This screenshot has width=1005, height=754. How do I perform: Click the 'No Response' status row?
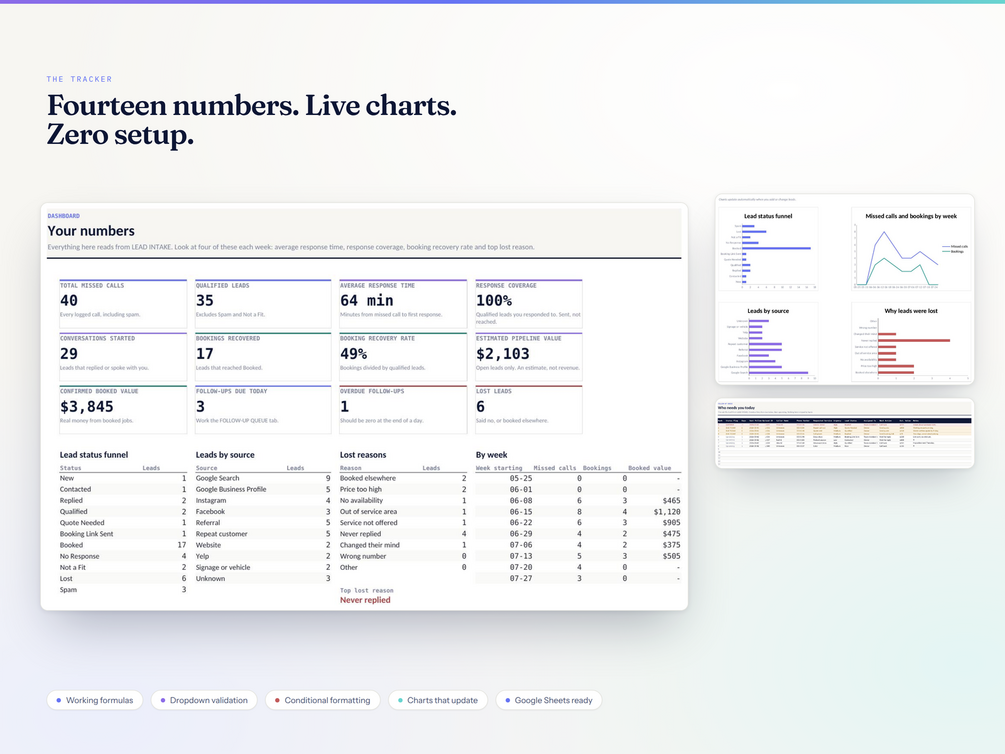[123, 556]
